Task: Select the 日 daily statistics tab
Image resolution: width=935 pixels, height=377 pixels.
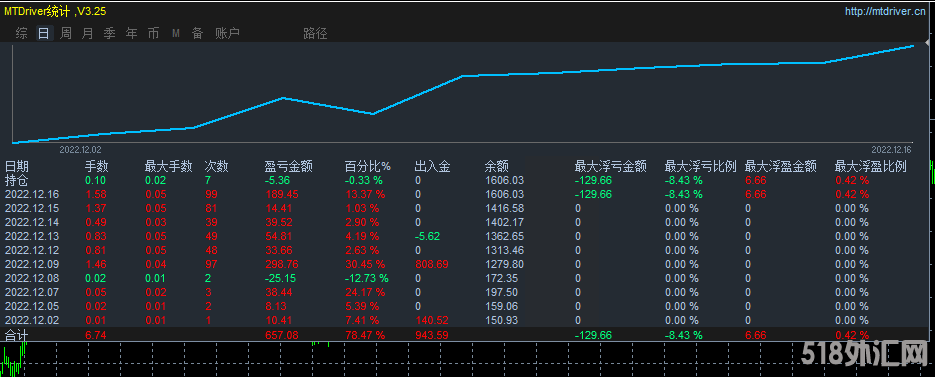Action: [x=44, y=33]
